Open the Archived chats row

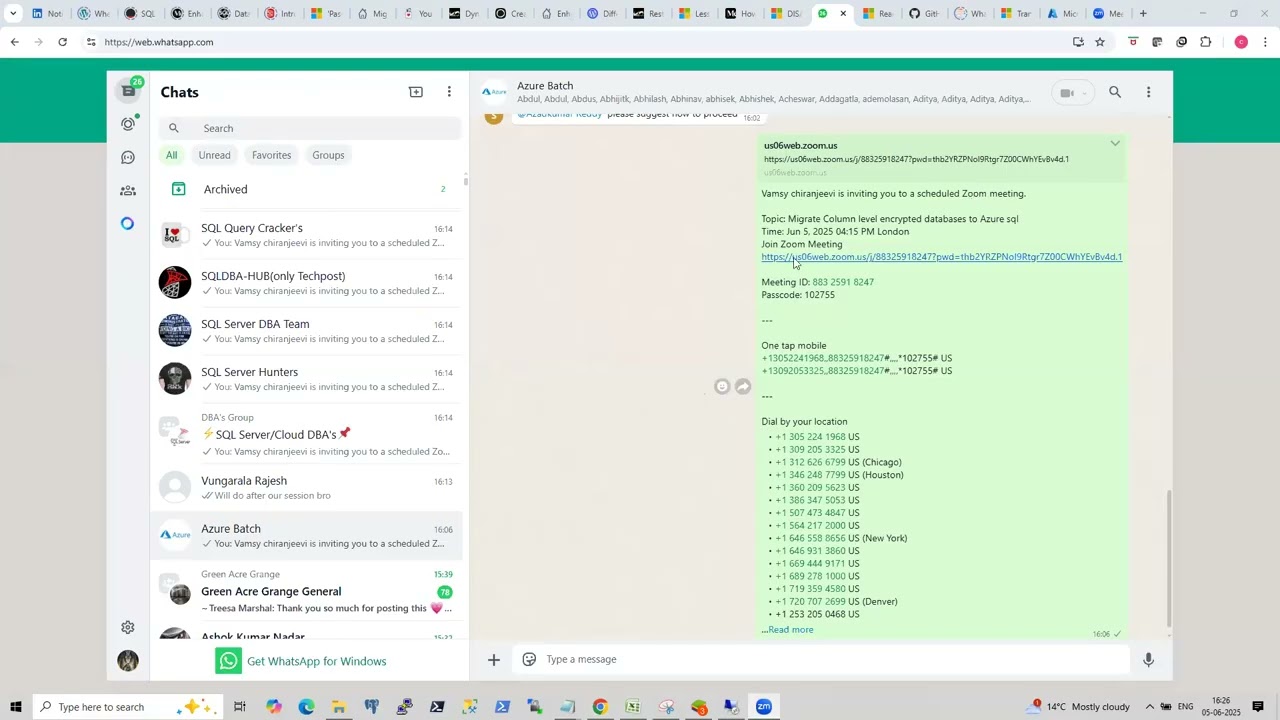(306, 189)
